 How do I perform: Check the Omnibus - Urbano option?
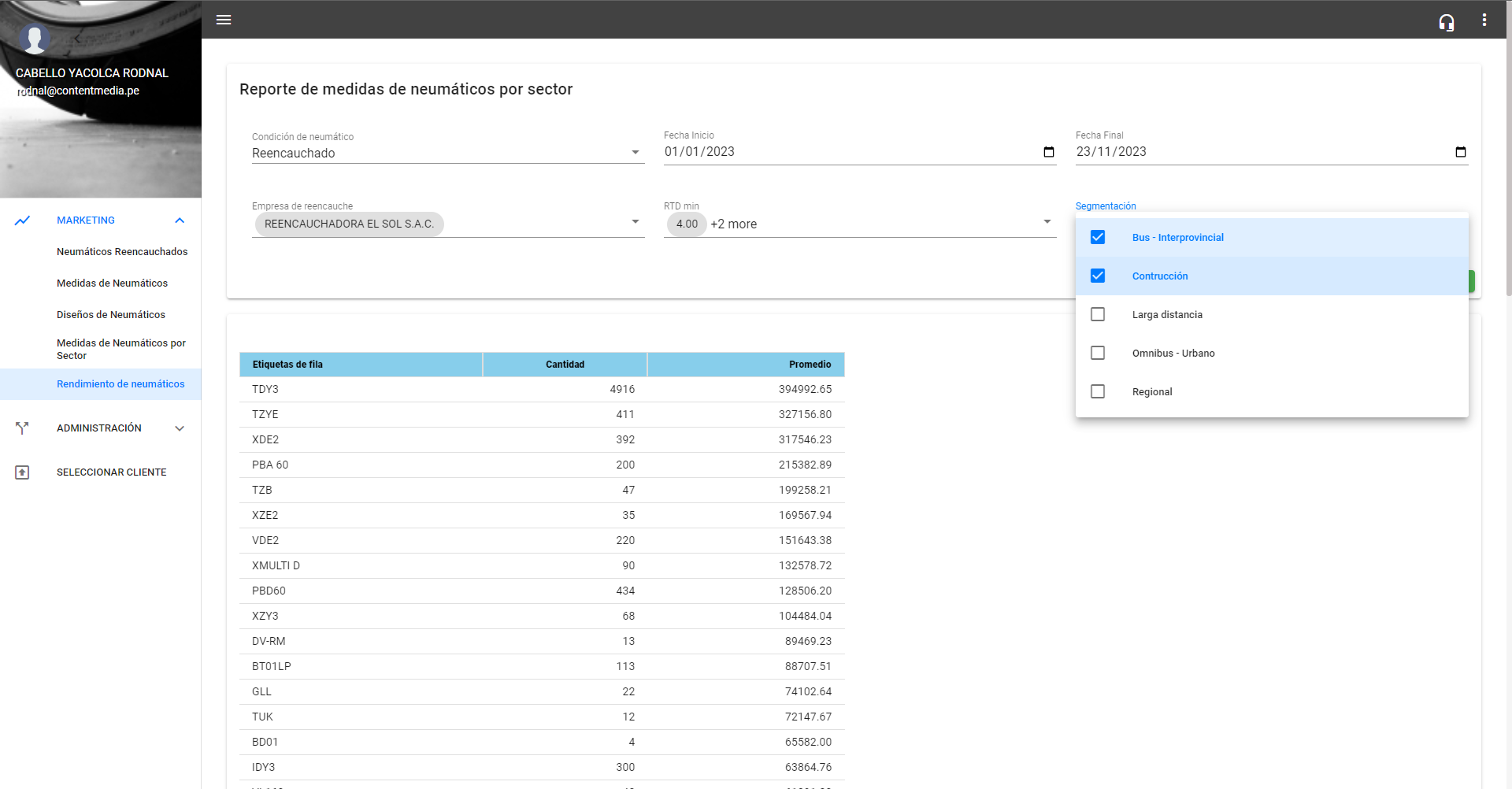(1098, 353)
